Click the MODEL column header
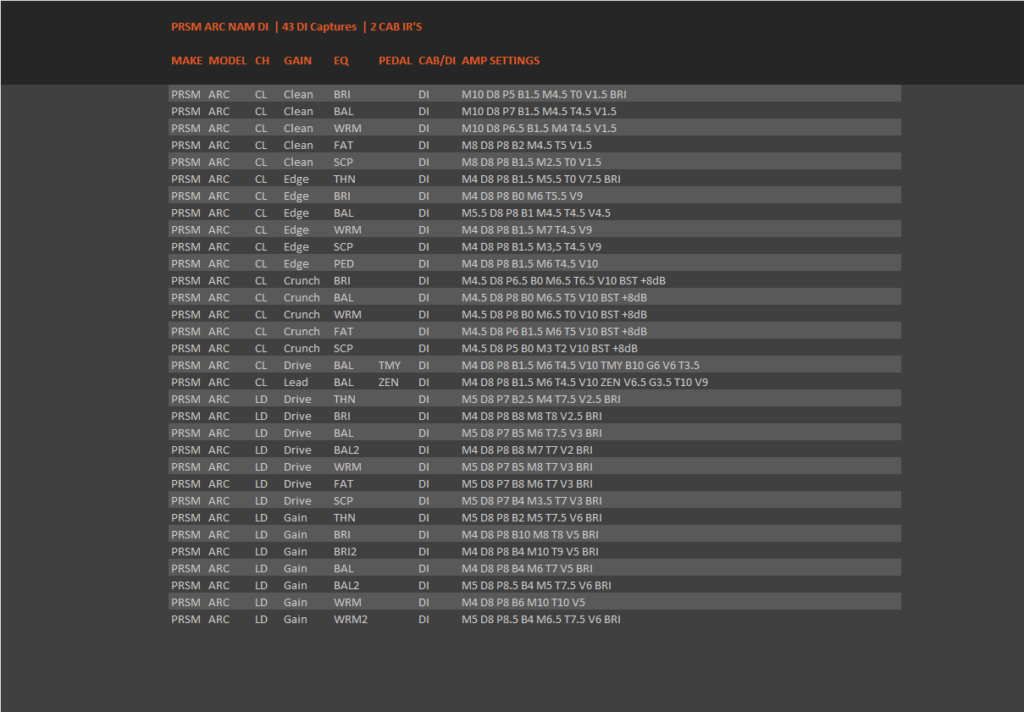The width and height of the screenshot is (1024, 712). (227, 61)
